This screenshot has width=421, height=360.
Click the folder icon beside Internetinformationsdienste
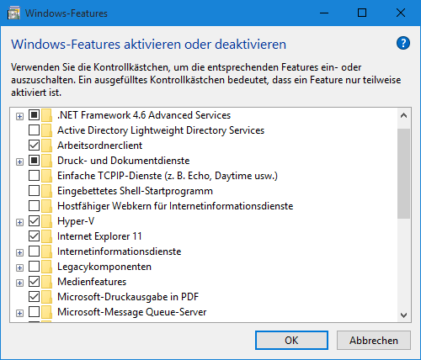point(47,251)
